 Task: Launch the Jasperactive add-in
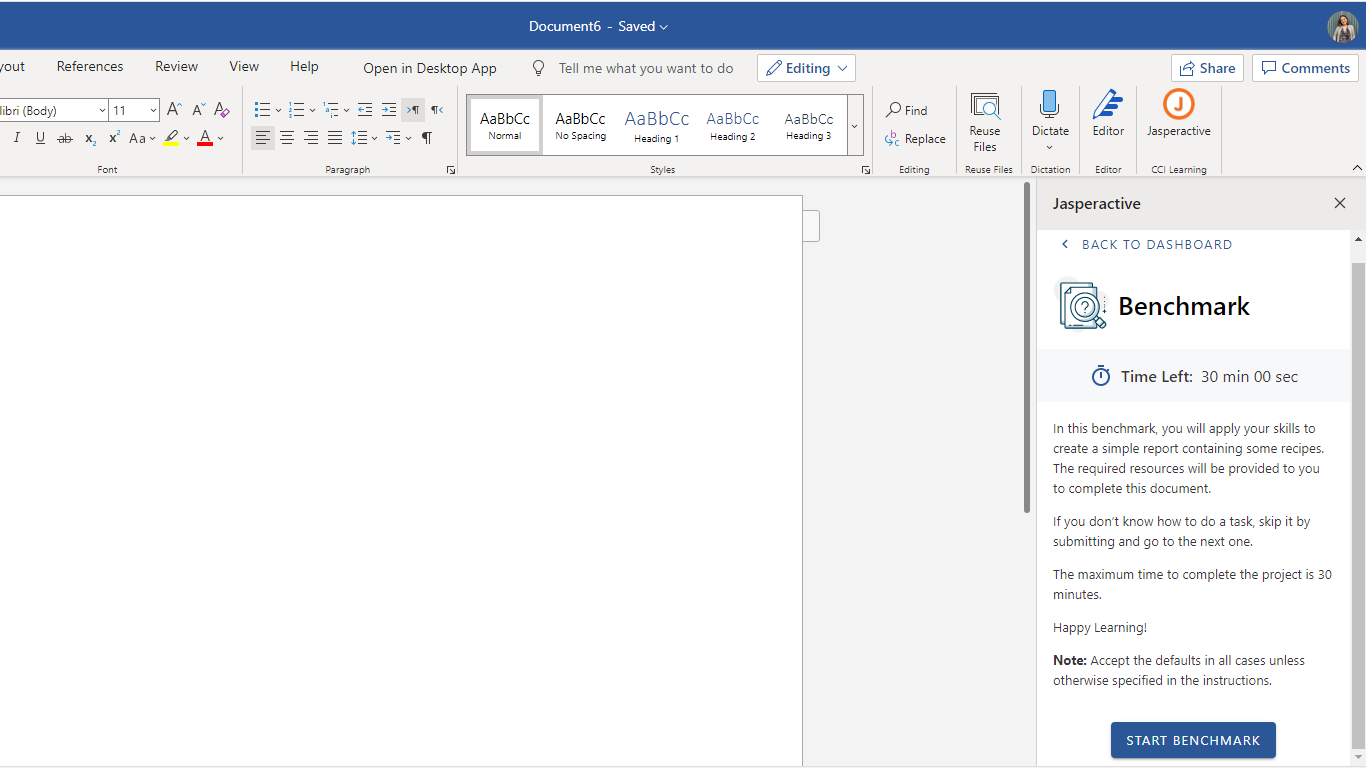(1179, 114)
